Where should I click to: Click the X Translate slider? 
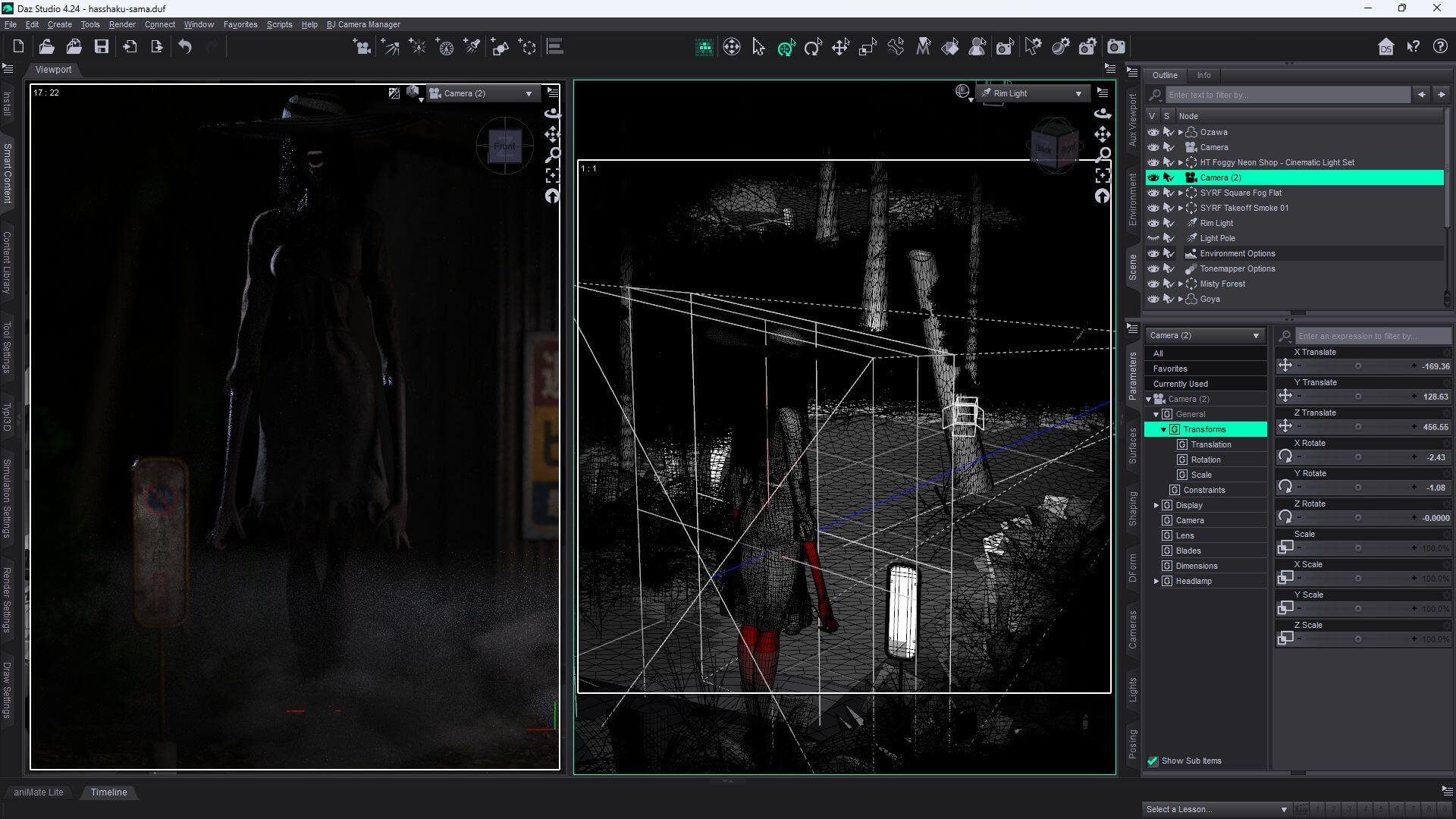[1357, 366]
